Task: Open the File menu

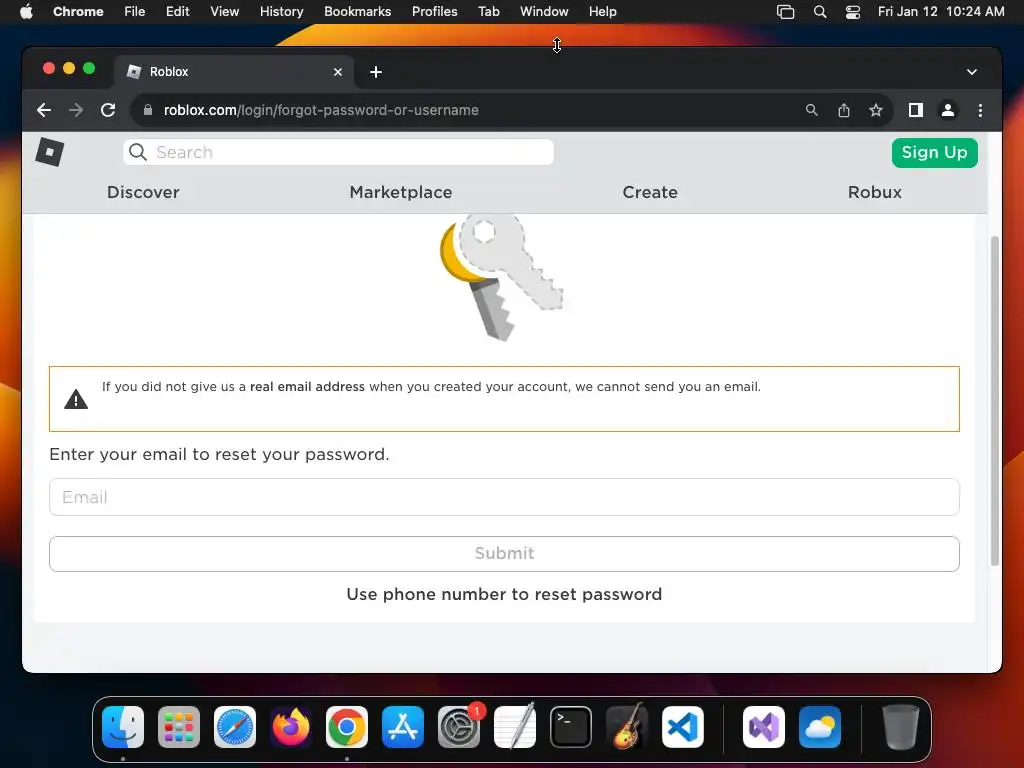Action: [x=135, y=12]
